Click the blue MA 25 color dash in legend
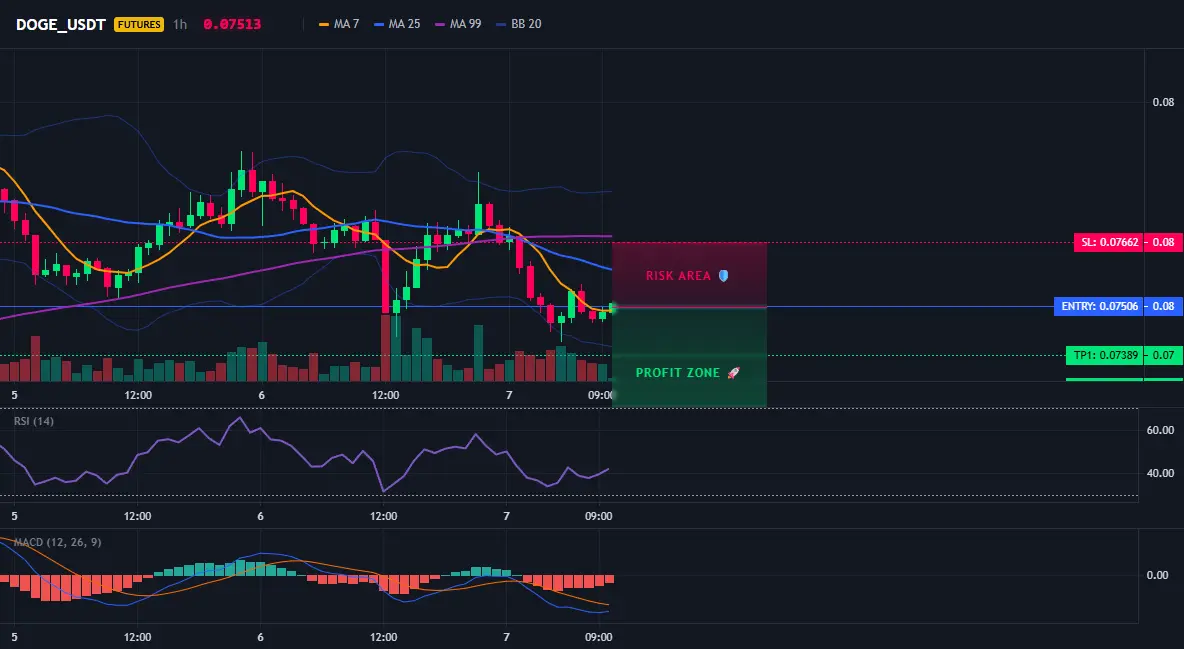This screenshot has height=649, width=1184. click(379, 24)
